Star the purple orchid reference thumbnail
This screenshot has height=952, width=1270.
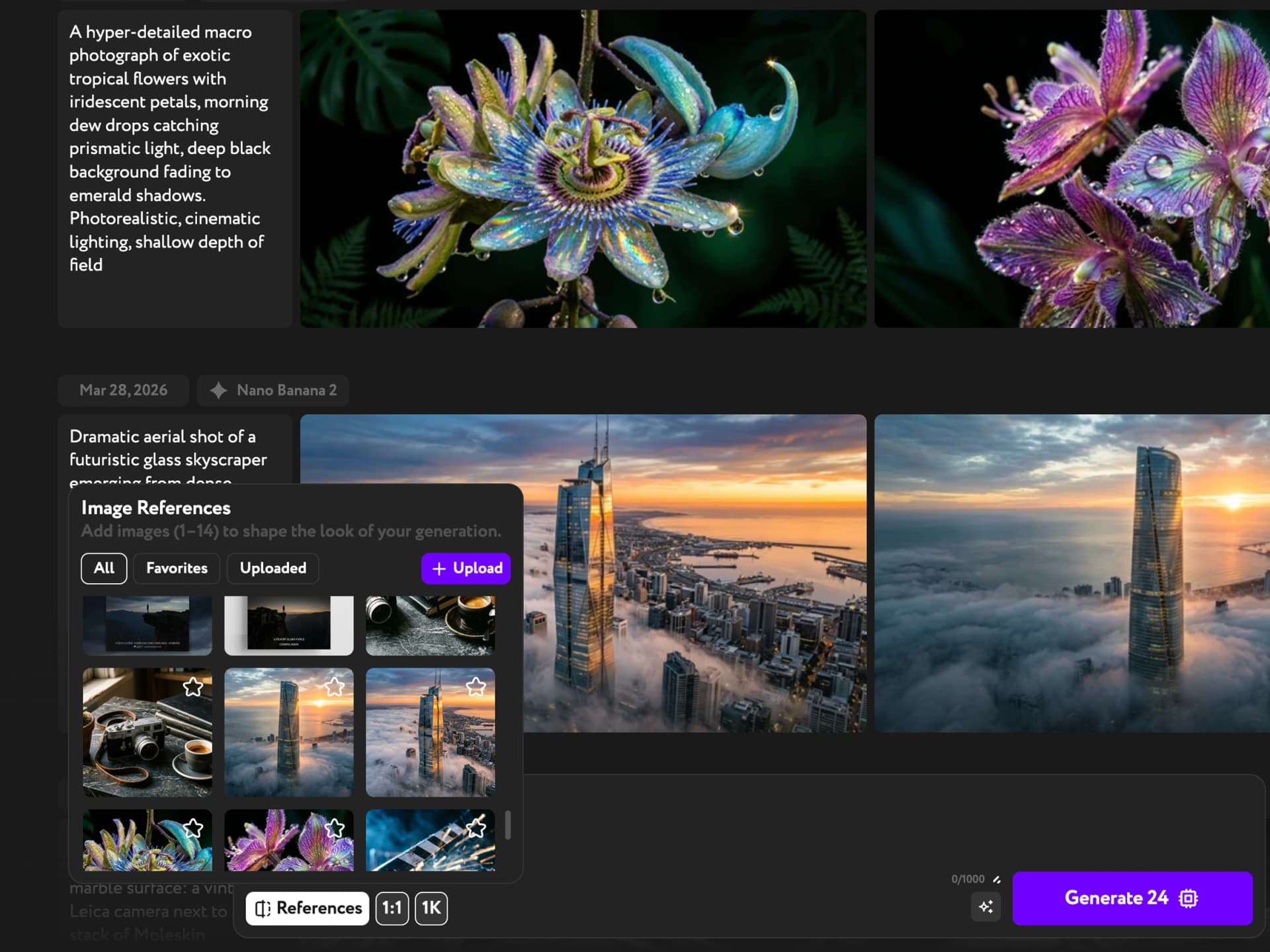[x=334, y=827]
